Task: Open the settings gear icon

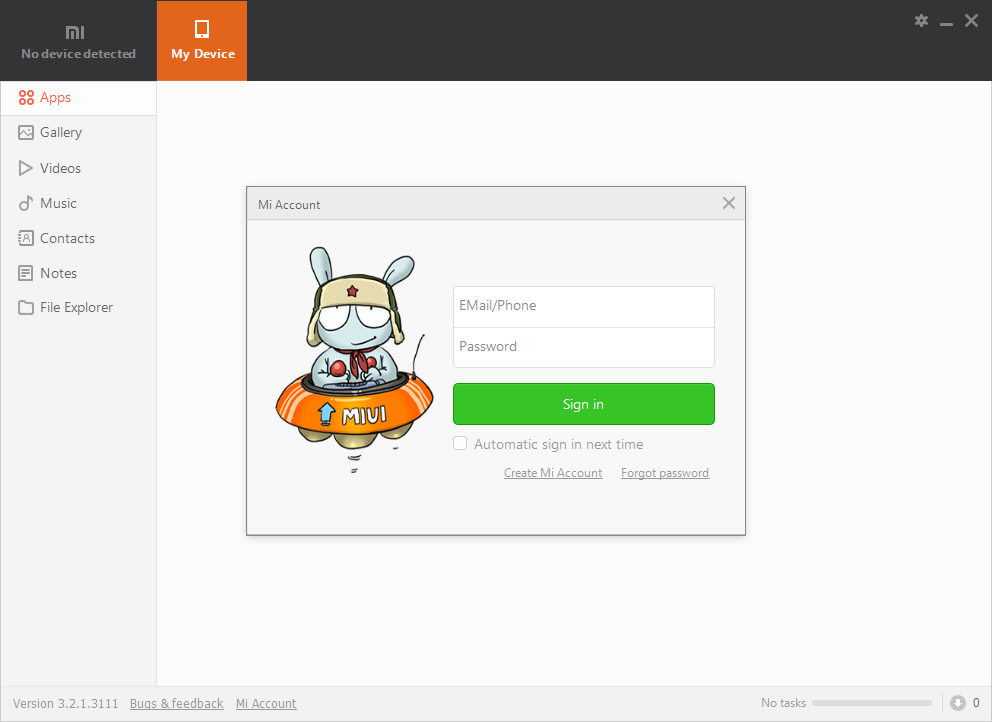Action: tap(921, 20)
